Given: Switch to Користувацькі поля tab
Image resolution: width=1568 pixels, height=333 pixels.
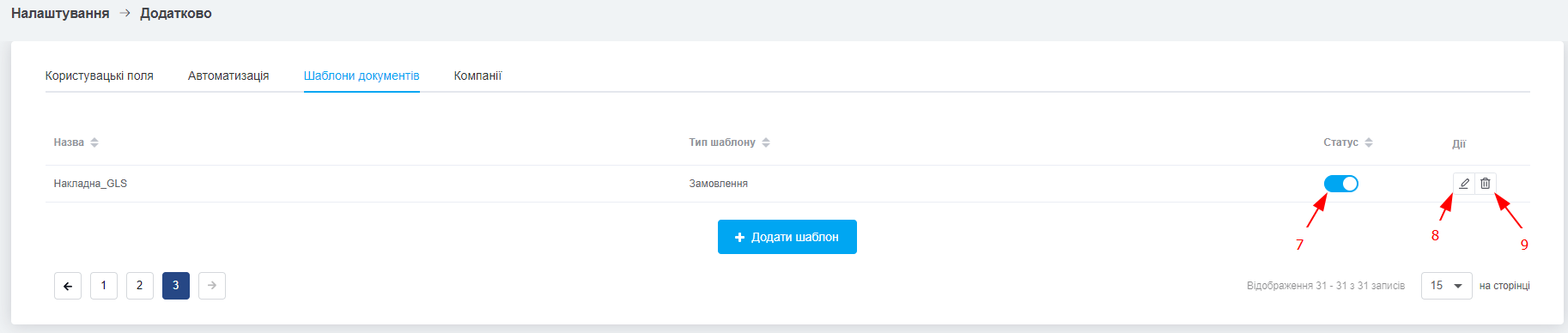Looking at the screenshot, I should tap(100, 76).
